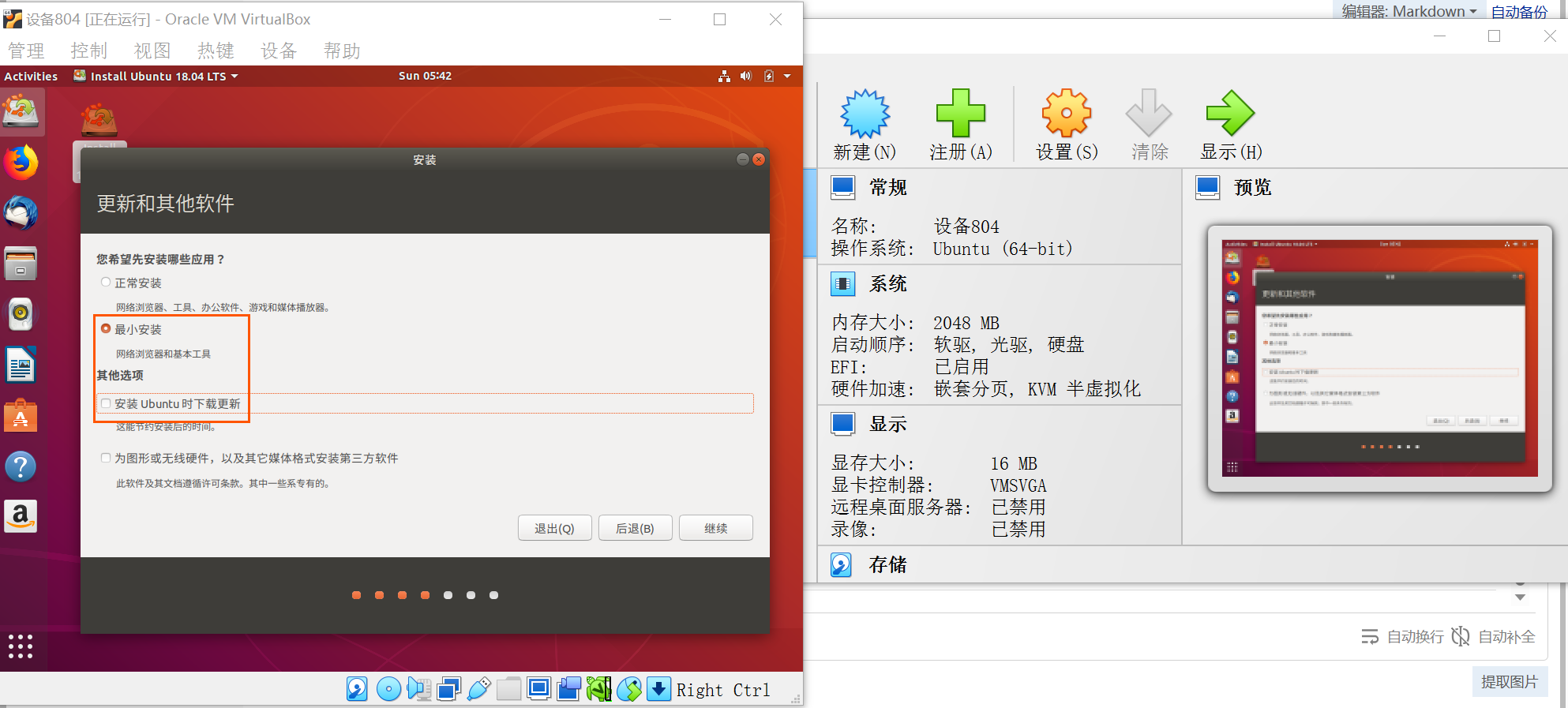Open the Install Ubuntu 18.04 LTS app menu
Viewport: 1568px width, 708px height.
point(156,76)
